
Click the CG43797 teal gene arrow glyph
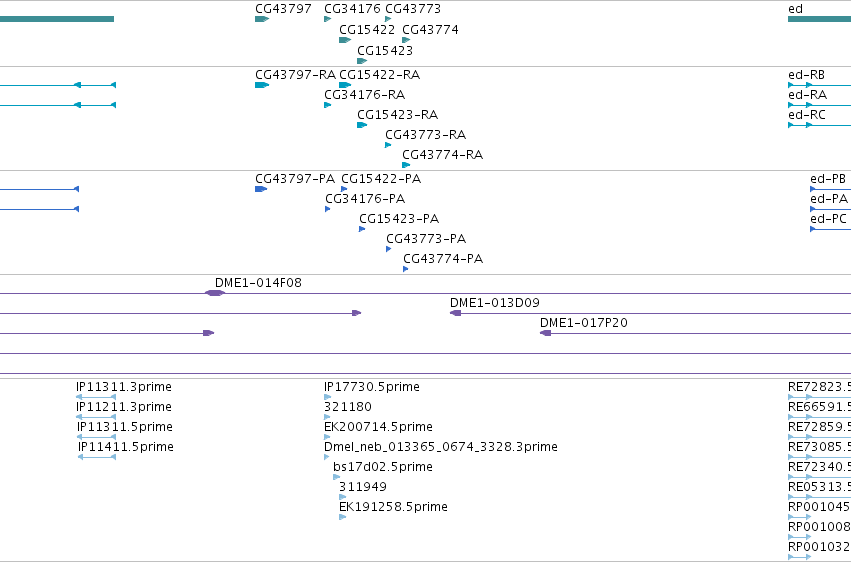(262, 19)
